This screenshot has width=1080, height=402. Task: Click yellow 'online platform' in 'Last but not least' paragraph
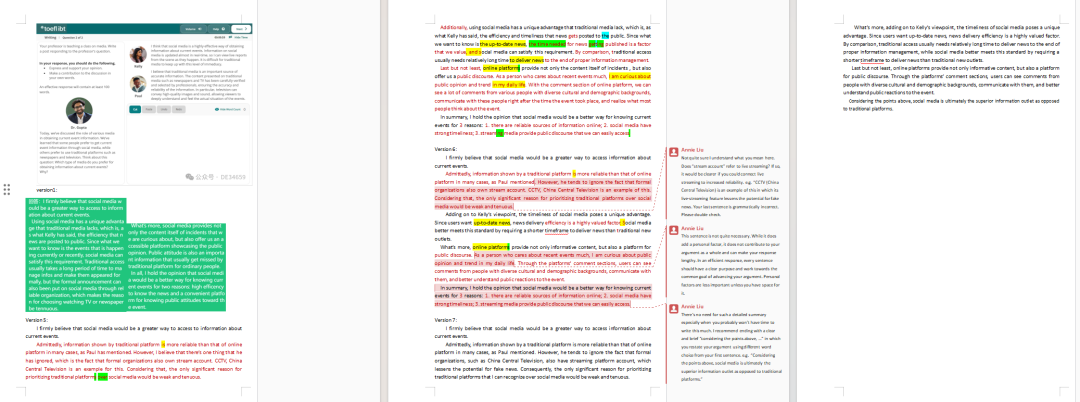pyautogui.click(x=501, y=69)
